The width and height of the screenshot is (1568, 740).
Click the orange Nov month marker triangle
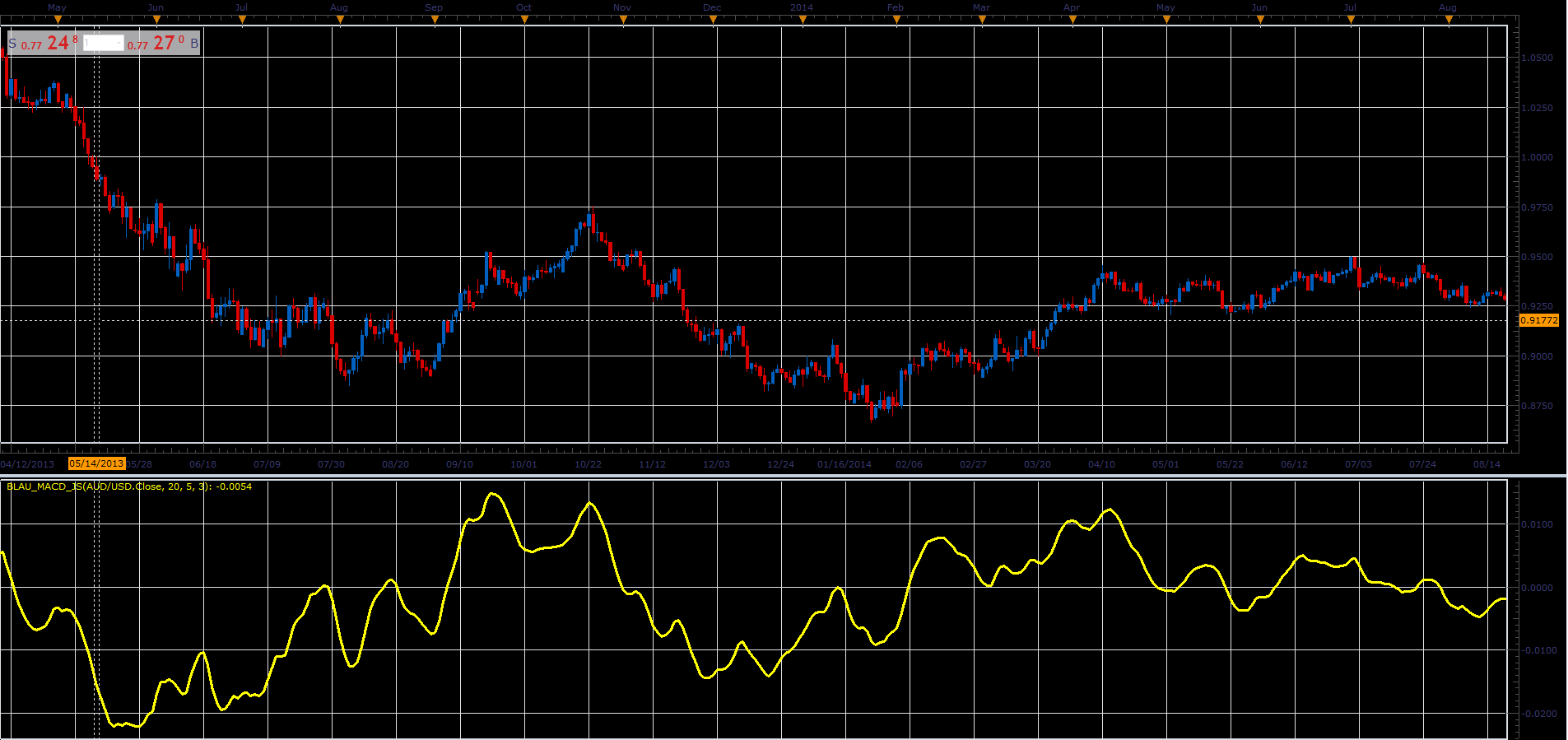click(x=623, y=21)
